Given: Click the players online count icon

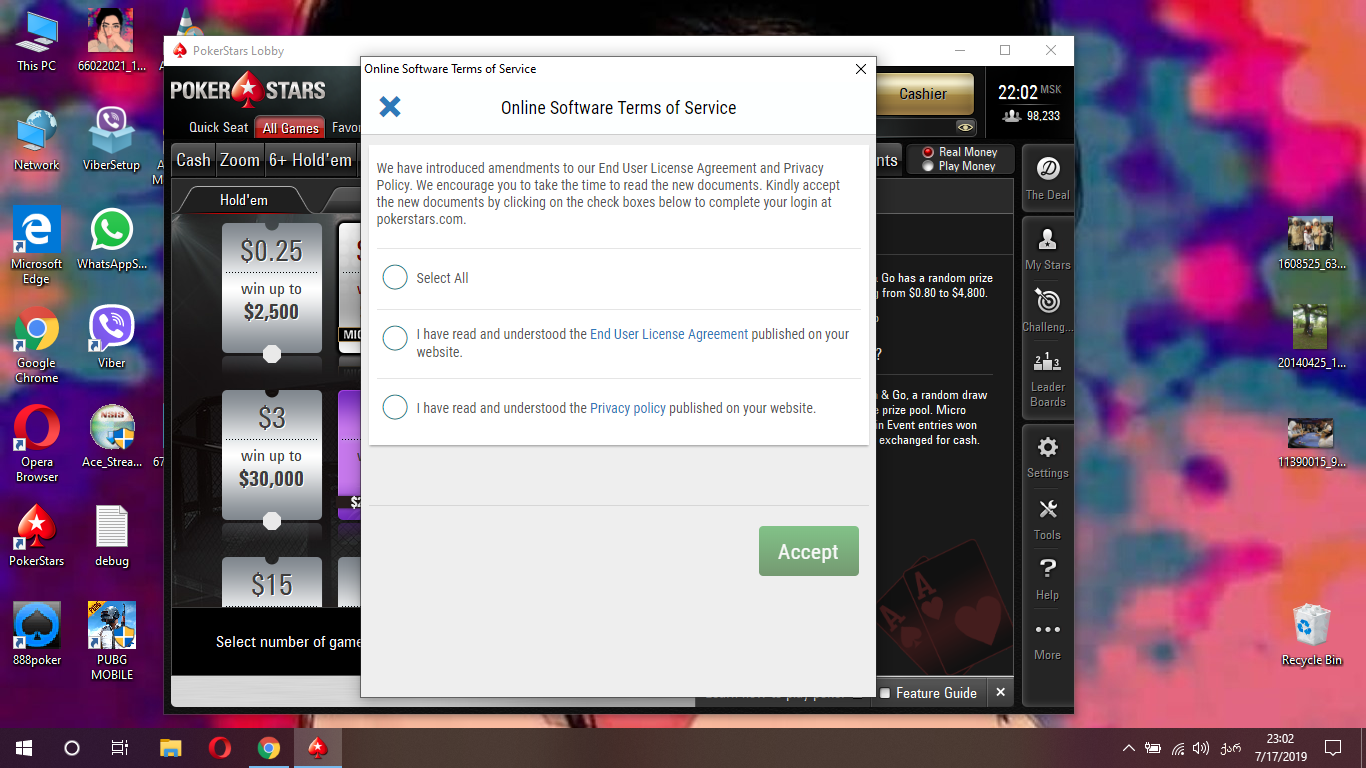Looking at the screenshot, I should 1012,116.
